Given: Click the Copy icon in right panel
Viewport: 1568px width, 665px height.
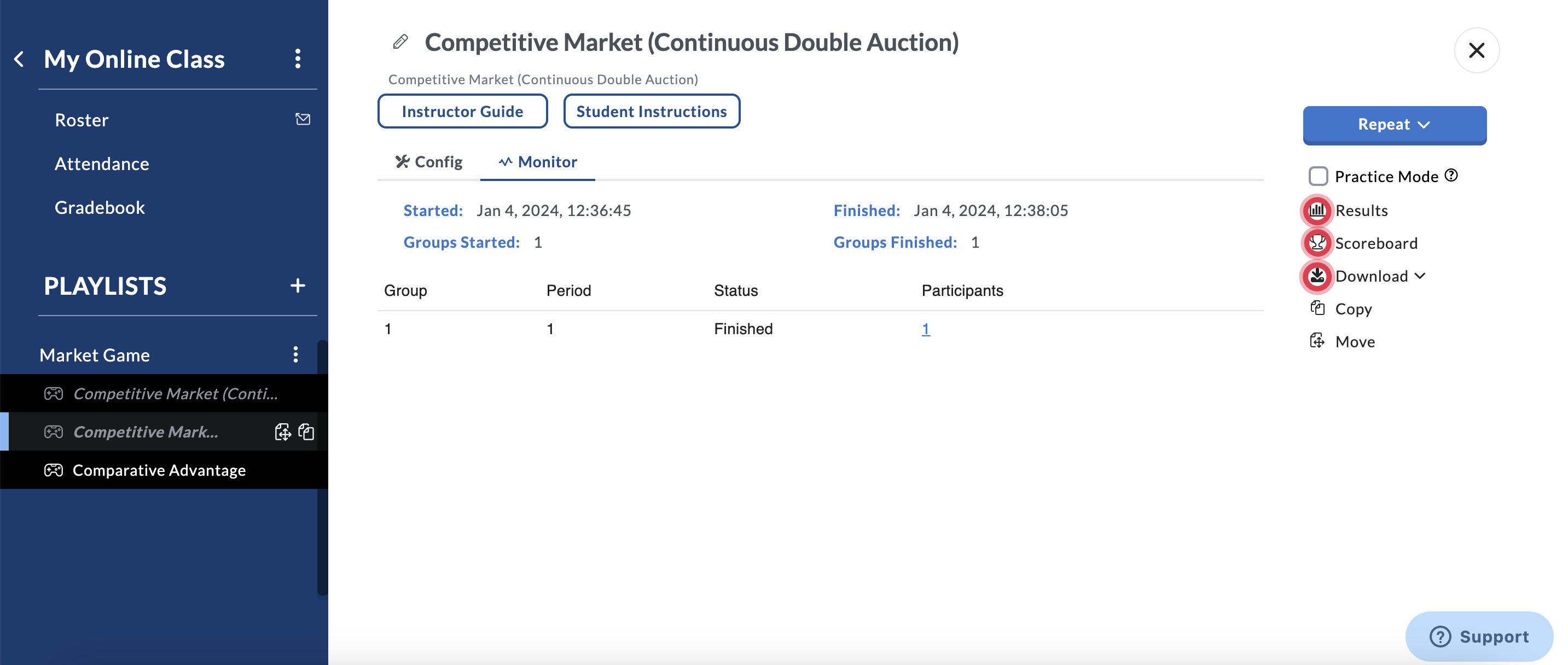Looking at the screenshot, I should click(x=1318, y=308).
